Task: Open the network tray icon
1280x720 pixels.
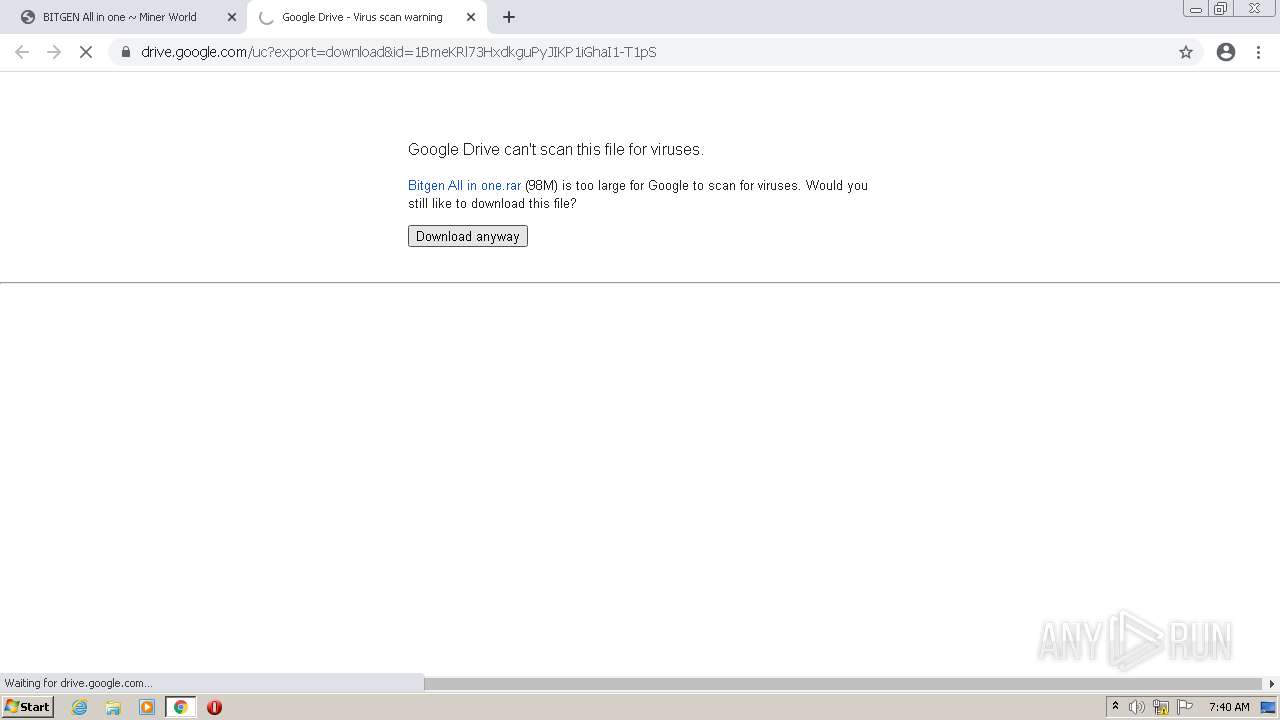Action: click(x=1161, y=707)
